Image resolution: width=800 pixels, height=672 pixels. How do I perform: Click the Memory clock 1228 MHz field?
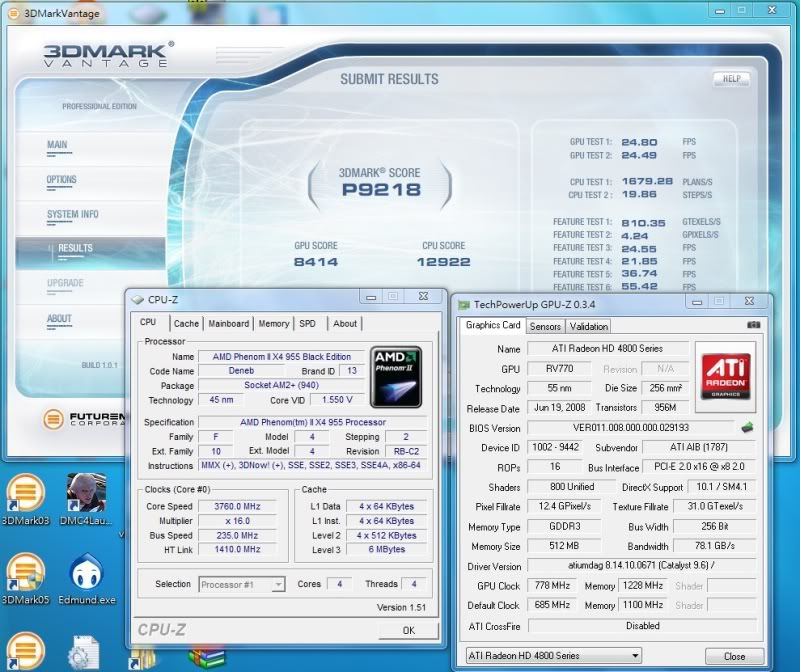tap(643, 586)
